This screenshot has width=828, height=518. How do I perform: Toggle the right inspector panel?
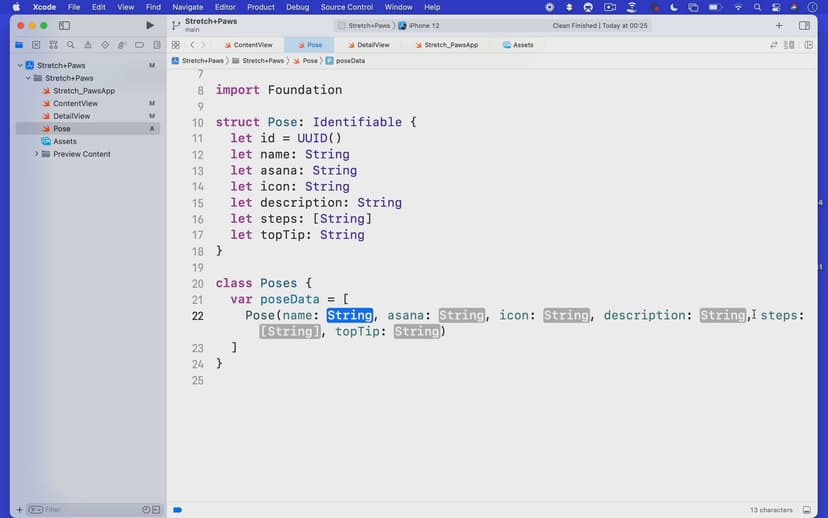pos(805,25)
